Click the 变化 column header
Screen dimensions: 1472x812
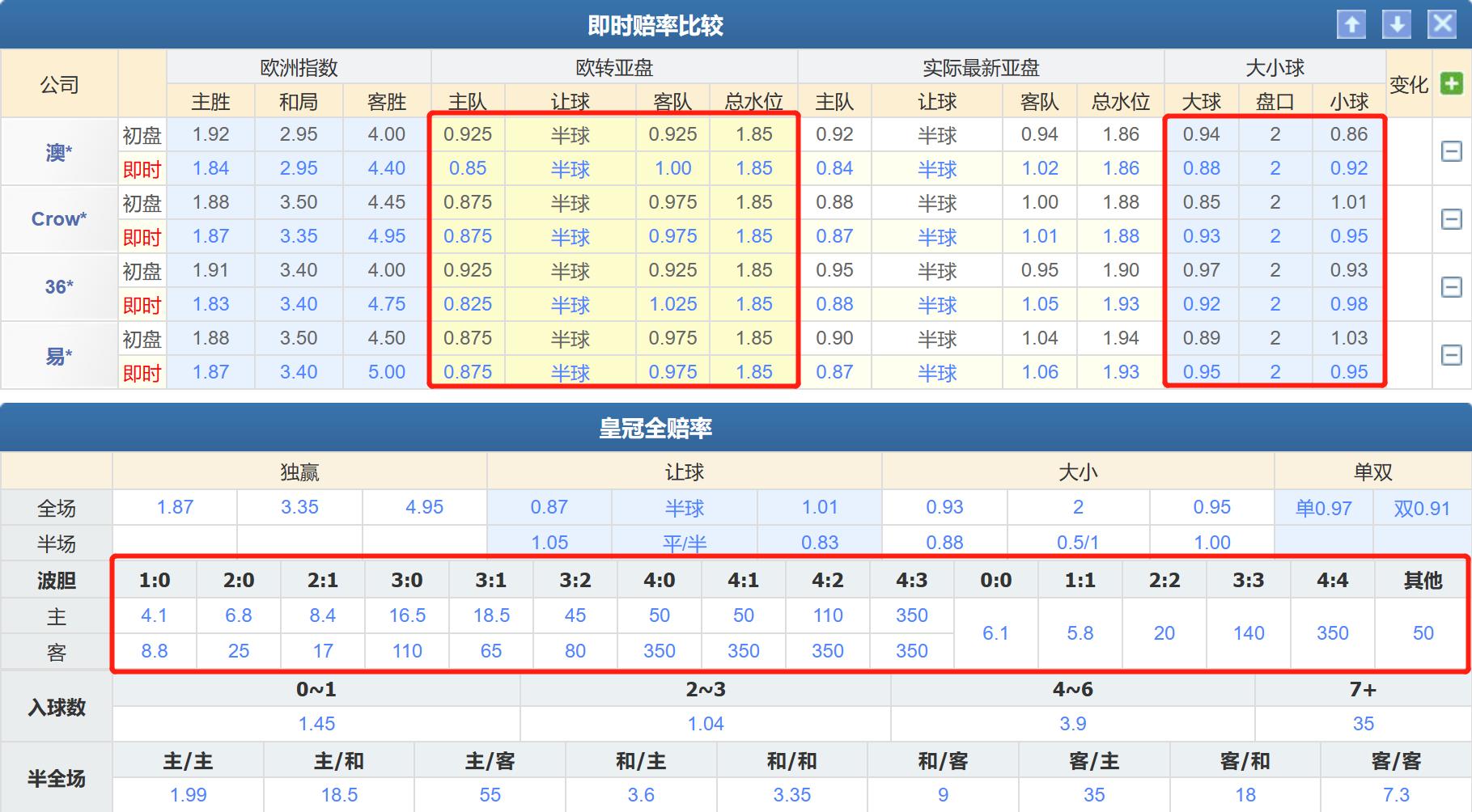pyautogui.click(x=1409, y=84)
